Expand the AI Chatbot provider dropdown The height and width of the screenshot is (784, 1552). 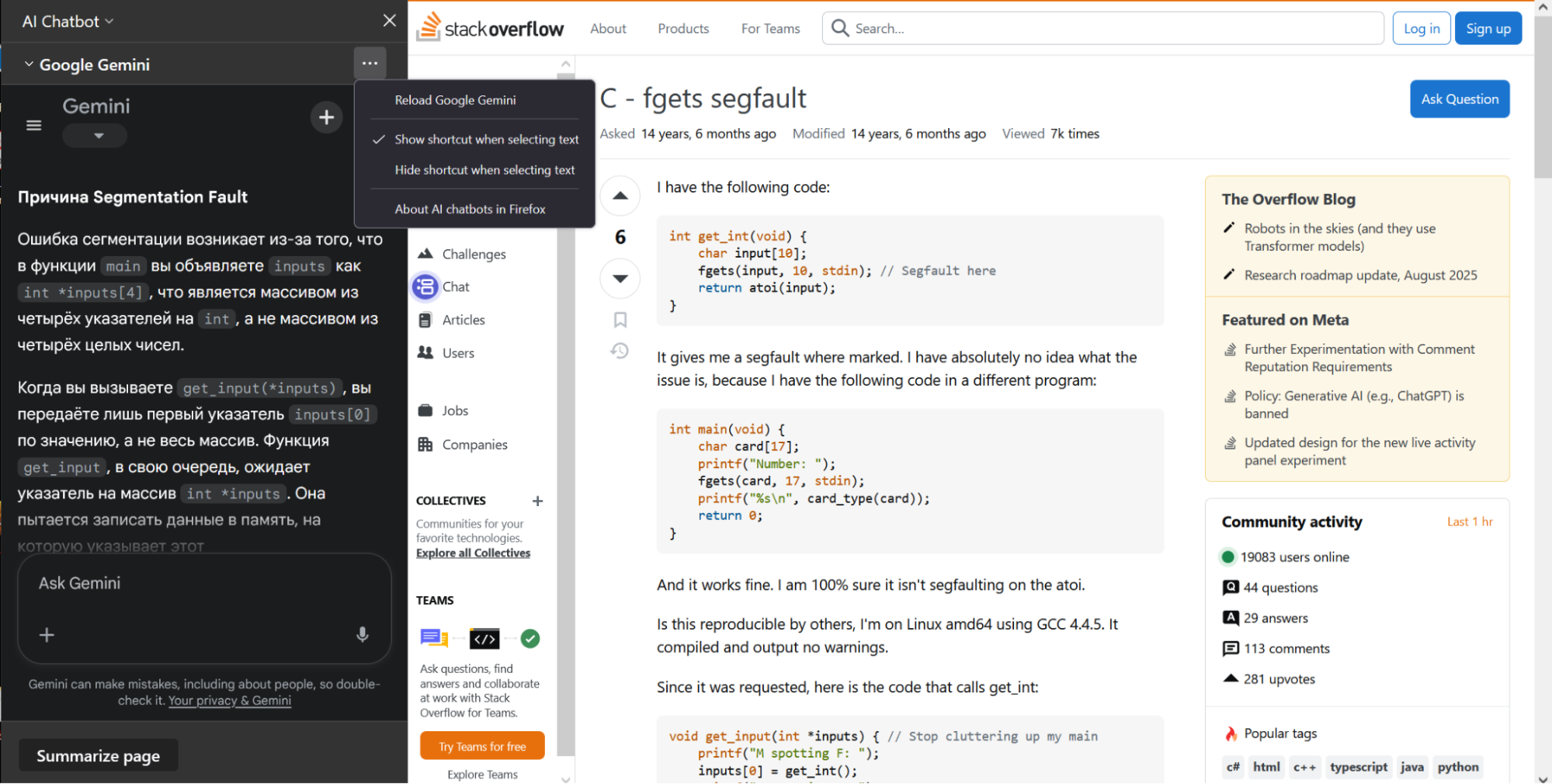(68, 22)
